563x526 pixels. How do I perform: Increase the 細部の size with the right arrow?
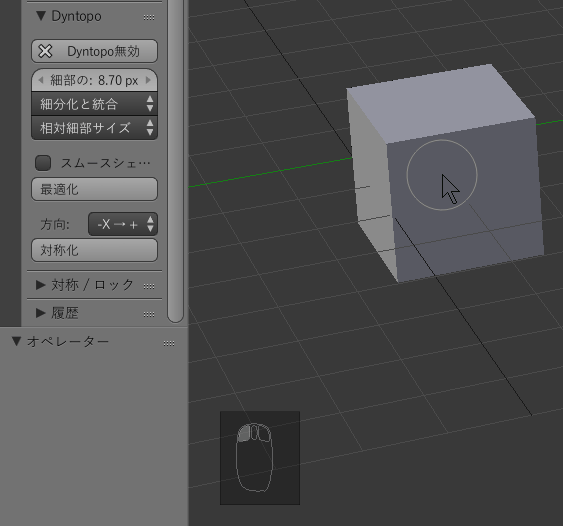click(x=148, y=80)
